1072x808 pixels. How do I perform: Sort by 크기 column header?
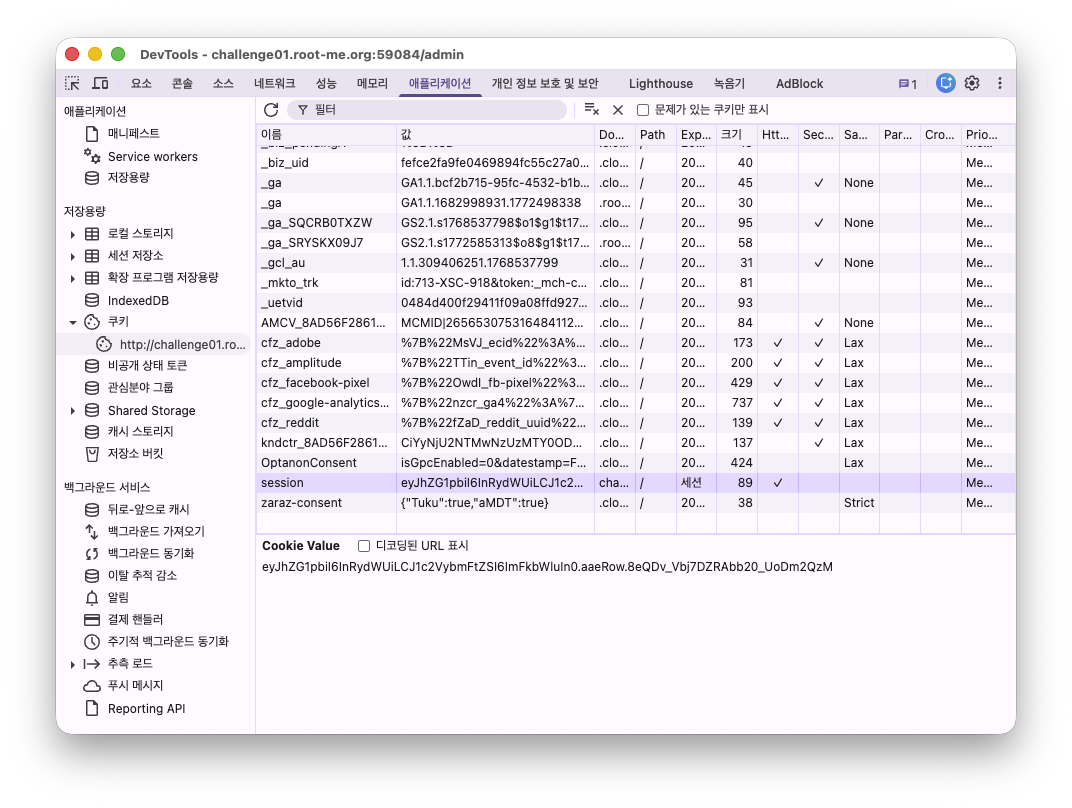736,135
